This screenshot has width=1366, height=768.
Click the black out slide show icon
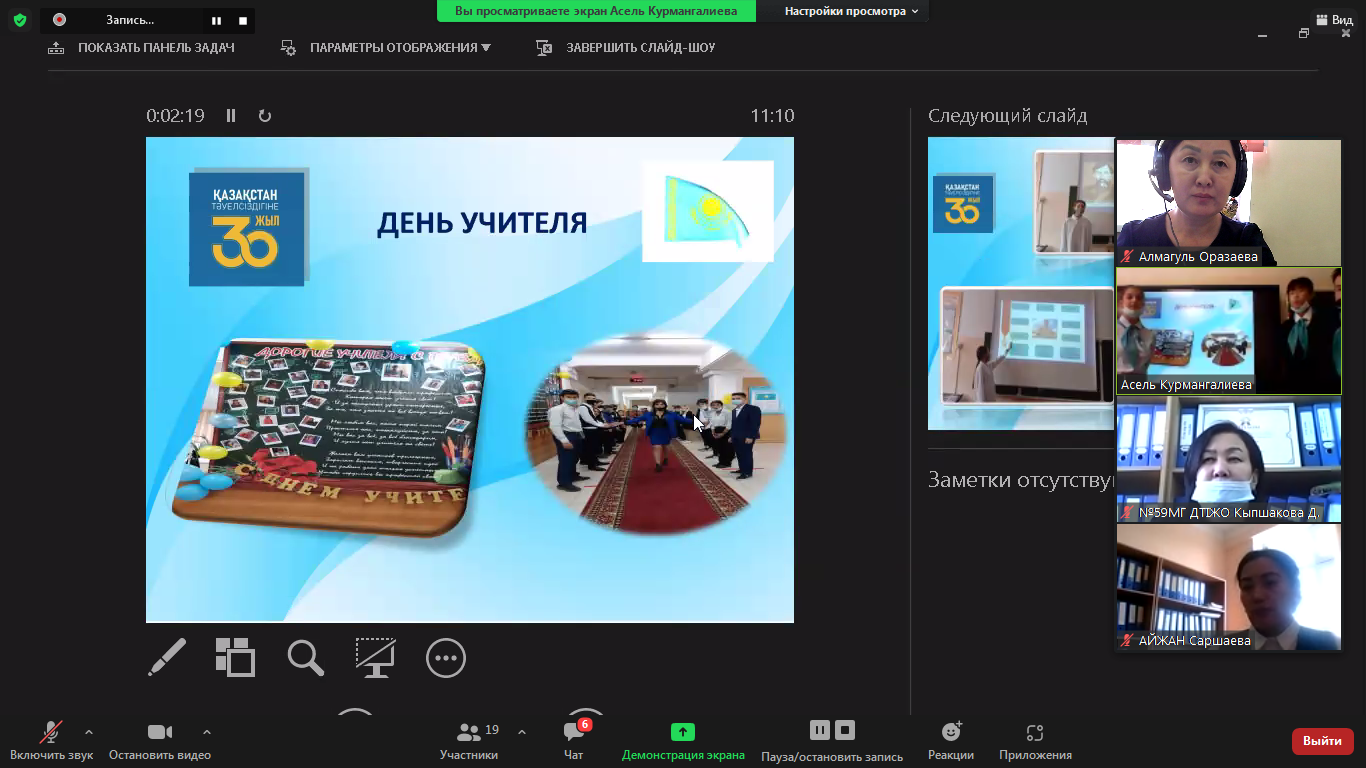coord(376,658)
